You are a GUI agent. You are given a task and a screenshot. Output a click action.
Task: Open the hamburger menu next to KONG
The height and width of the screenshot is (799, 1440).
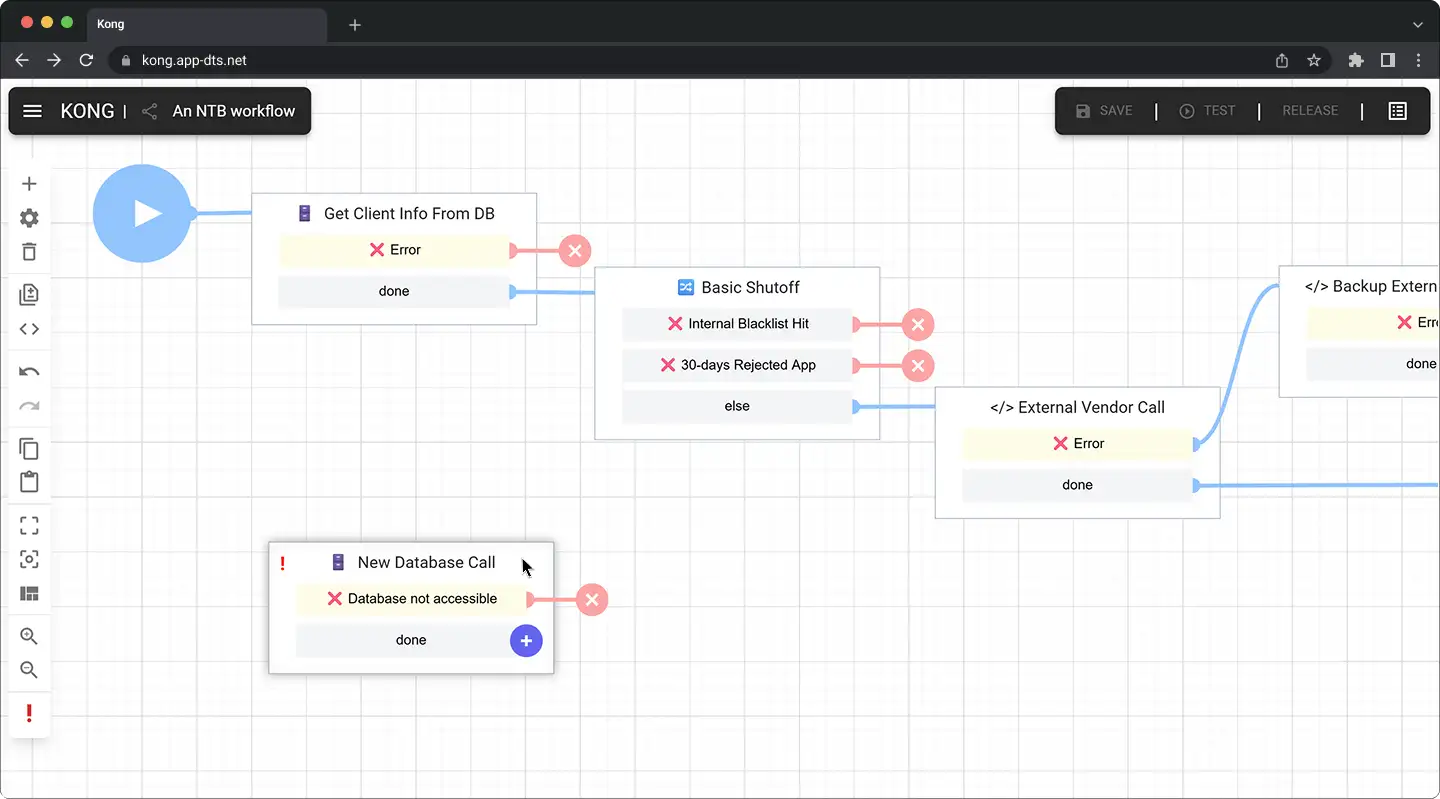tap(32, 111)
